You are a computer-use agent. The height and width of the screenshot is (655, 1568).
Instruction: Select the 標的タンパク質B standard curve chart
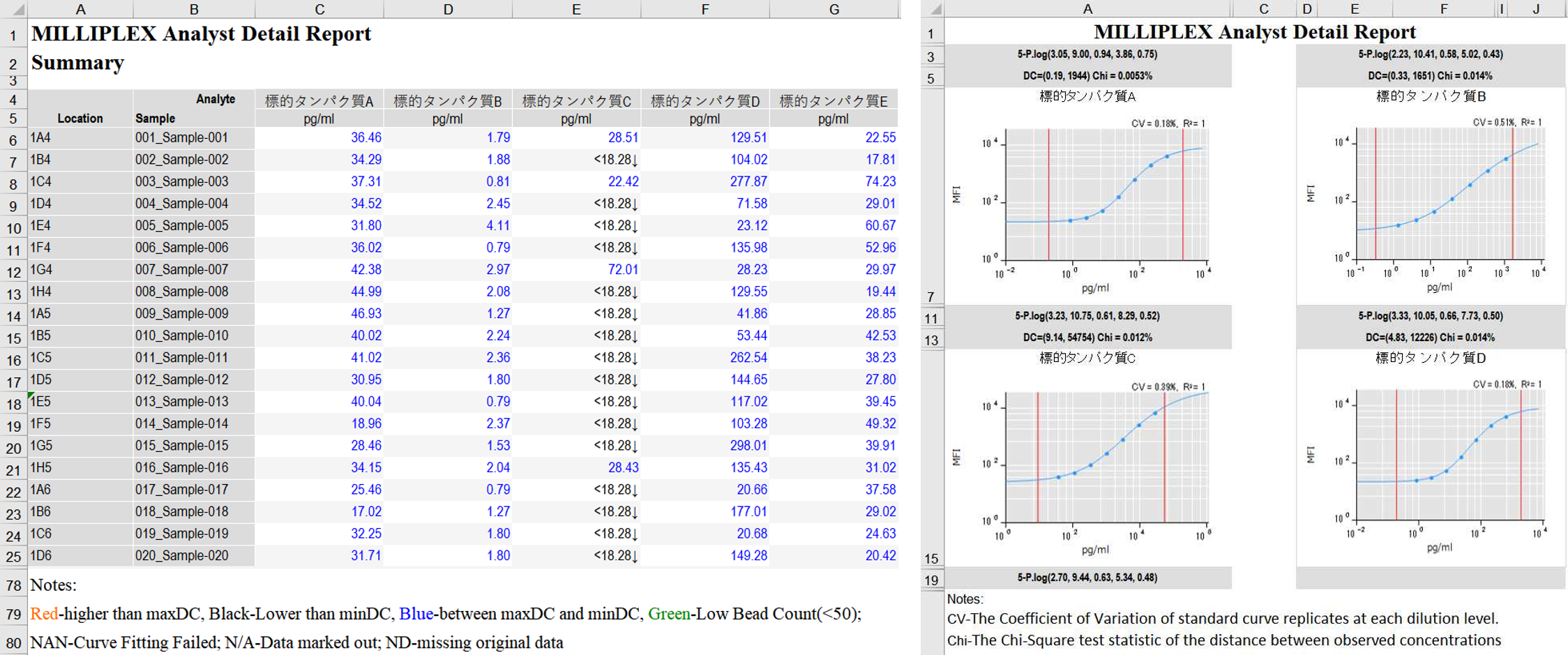(1431, 196)
